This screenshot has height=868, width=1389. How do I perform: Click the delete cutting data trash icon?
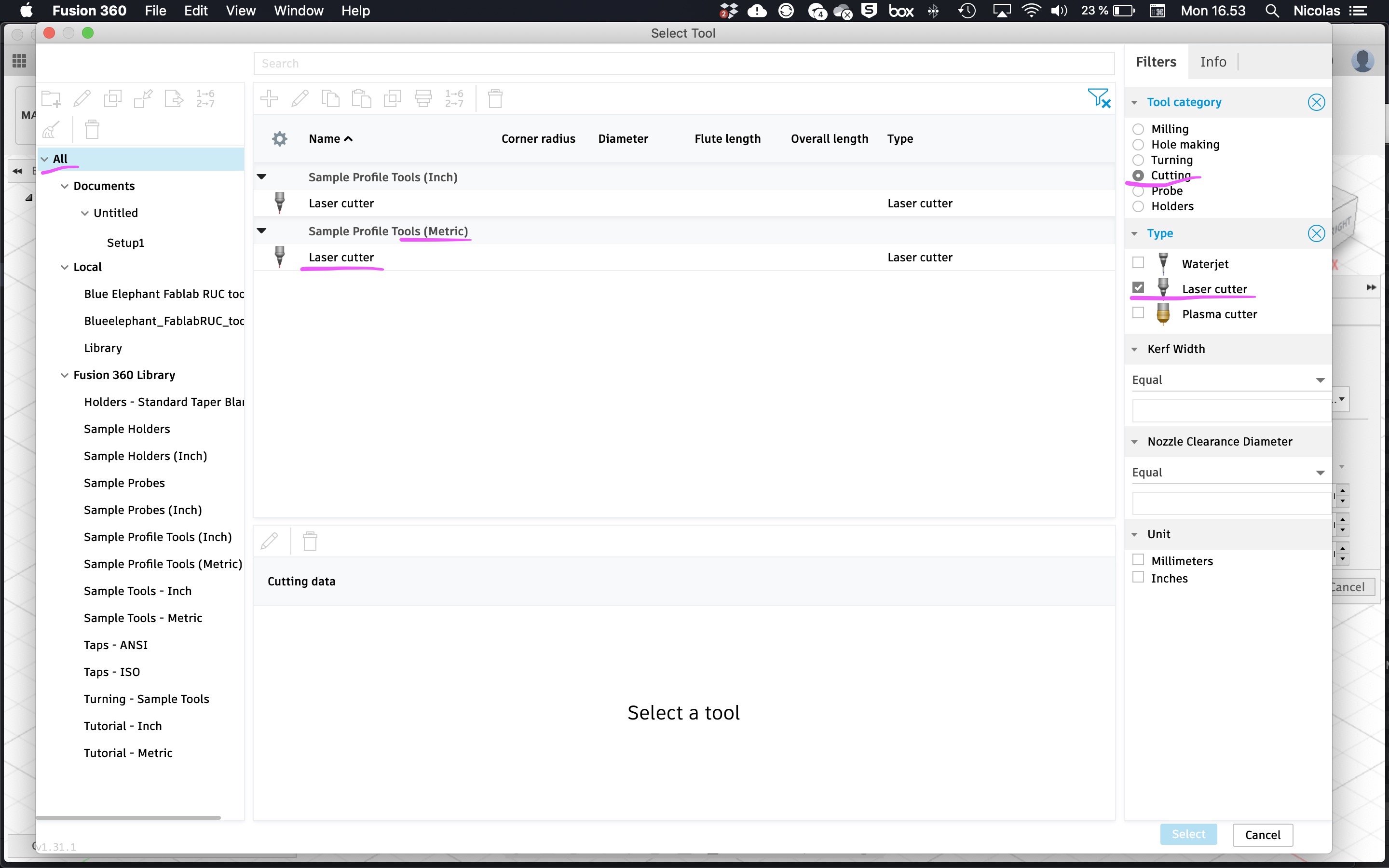[x=310, y=541]
